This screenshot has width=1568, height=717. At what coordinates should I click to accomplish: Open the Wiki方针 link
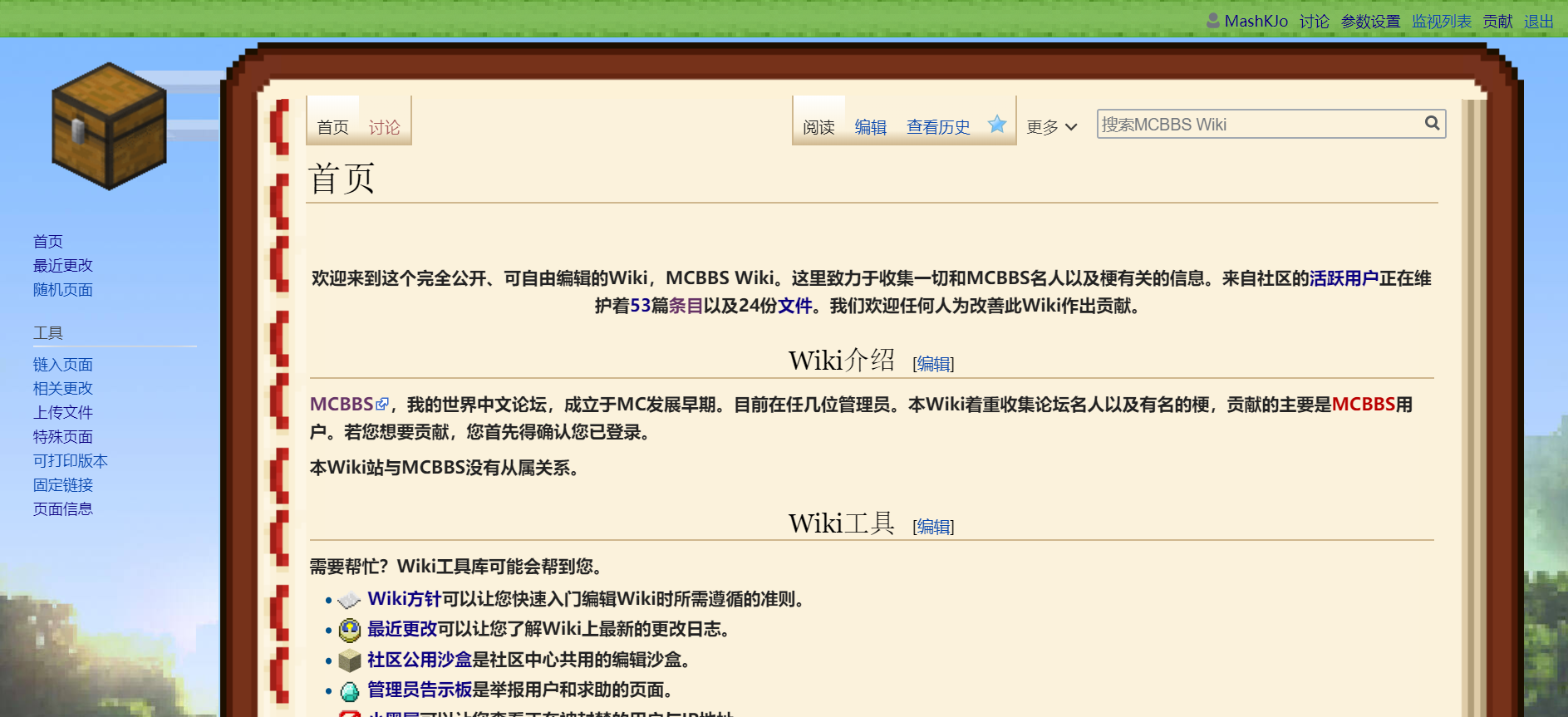coord(405,599)
